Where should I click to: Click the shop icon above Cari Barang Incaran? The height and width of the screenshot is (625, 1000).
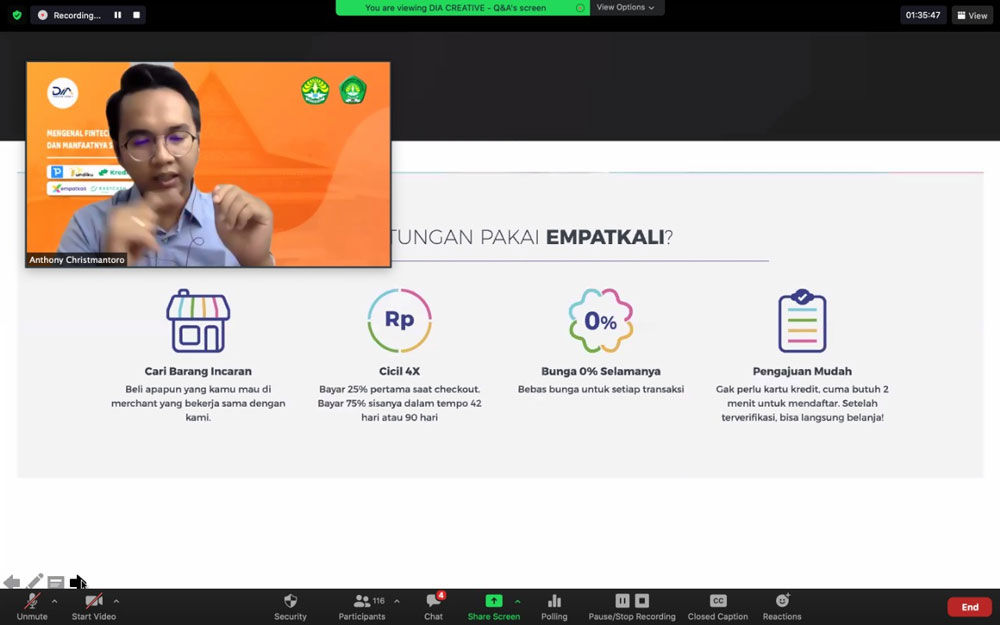pyautogui.click(x=198, y=321)
